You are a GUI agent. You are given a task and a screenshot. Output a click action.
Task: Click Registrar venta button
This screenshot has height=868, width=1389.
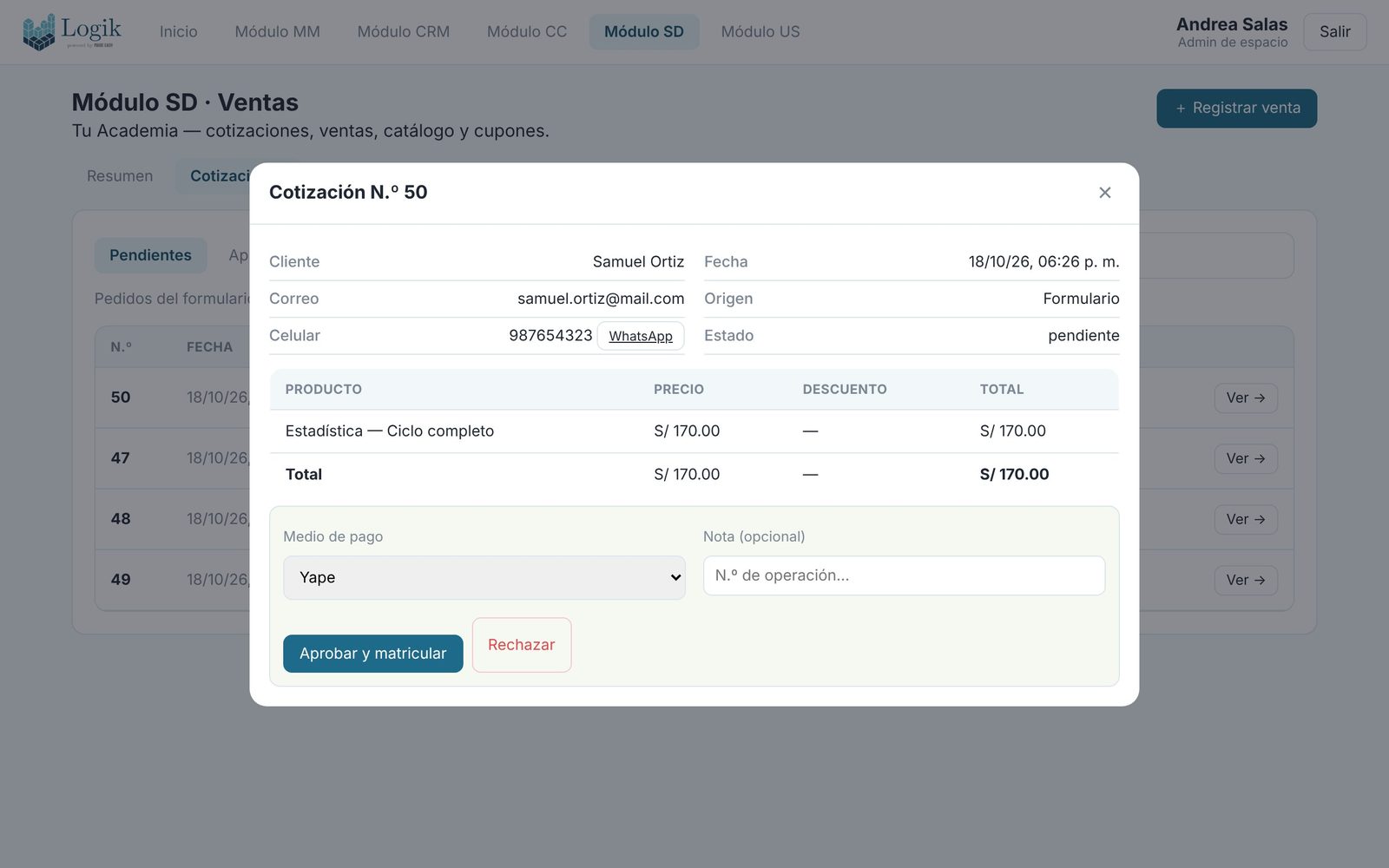tap(1237, 108)
